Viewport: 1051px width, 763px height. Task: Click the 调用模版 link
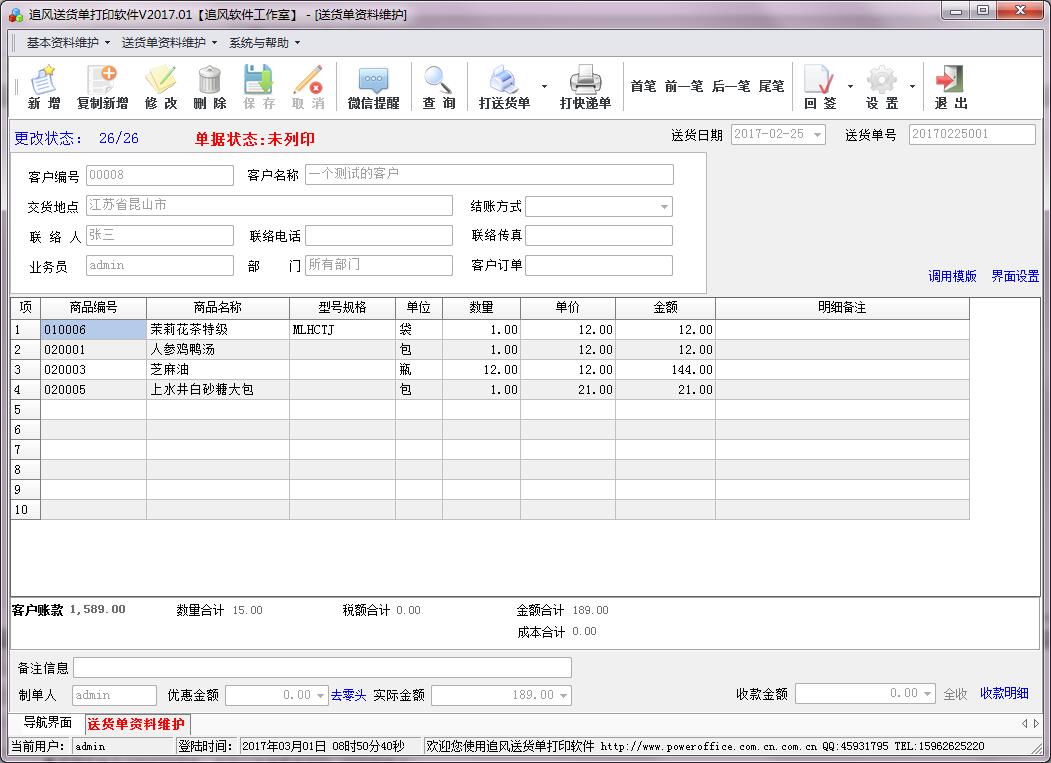click(952, 276)
